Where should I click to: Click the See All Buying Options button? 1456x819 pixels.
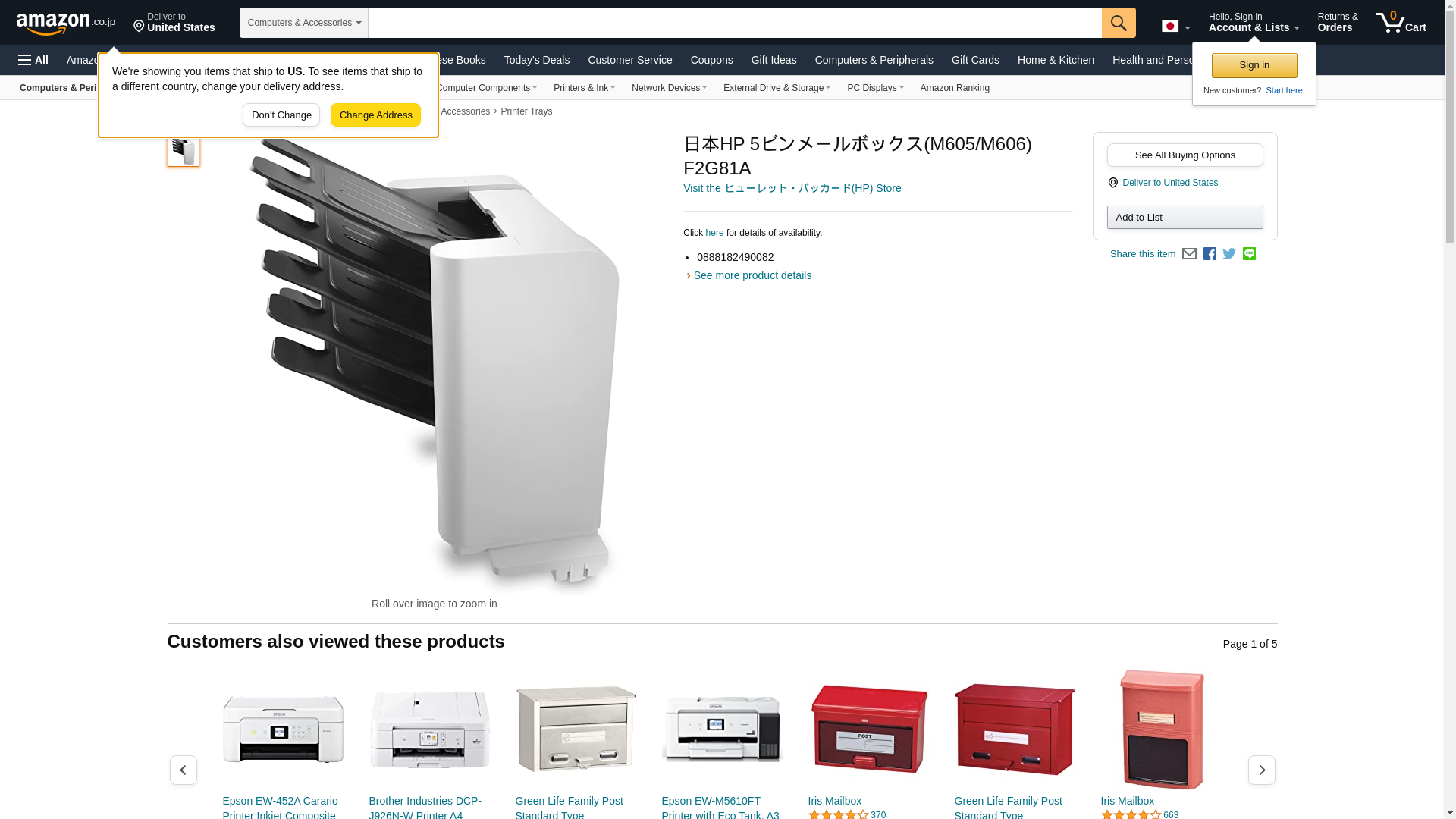(x=1185, y=155)
